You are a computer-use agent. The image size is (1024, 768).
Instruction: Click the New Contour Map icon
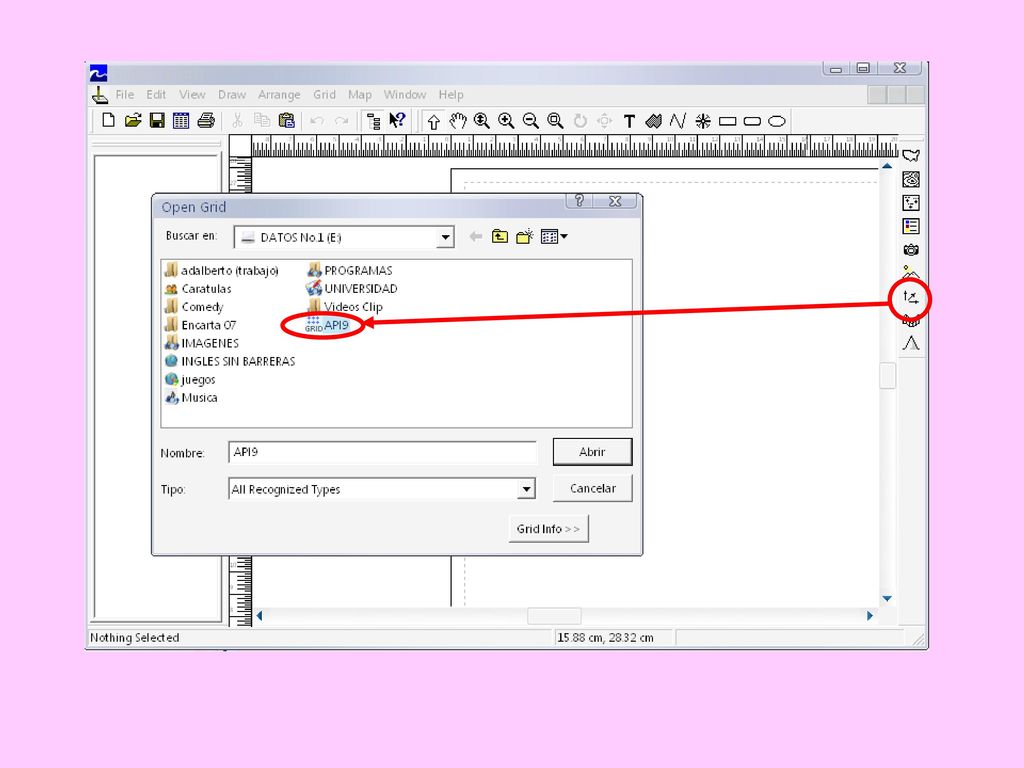point(911,179)
